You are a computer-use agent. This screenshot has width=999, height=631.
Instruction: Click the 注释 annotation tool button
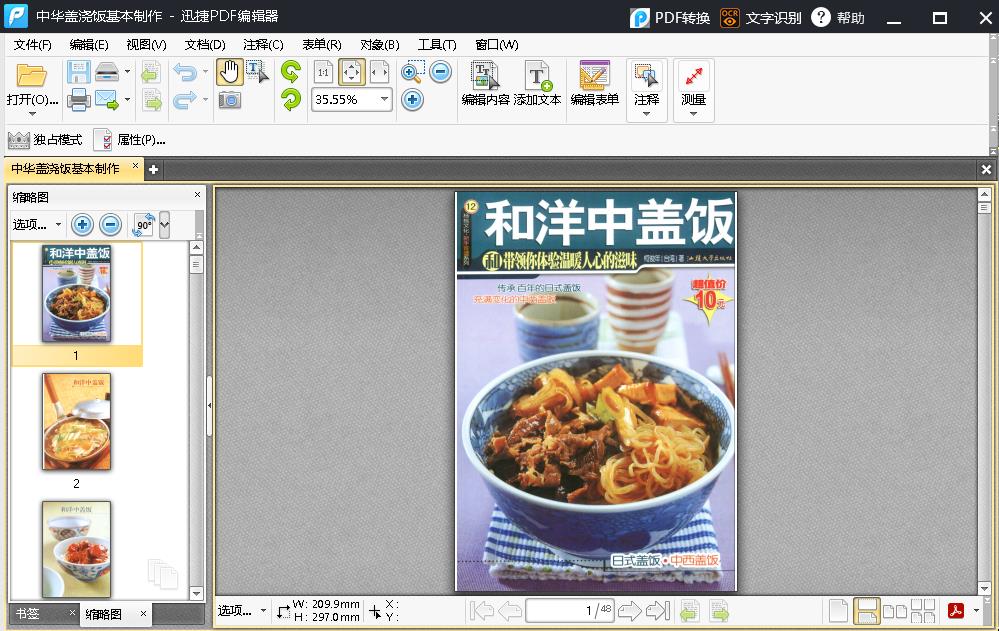(647, 83)
